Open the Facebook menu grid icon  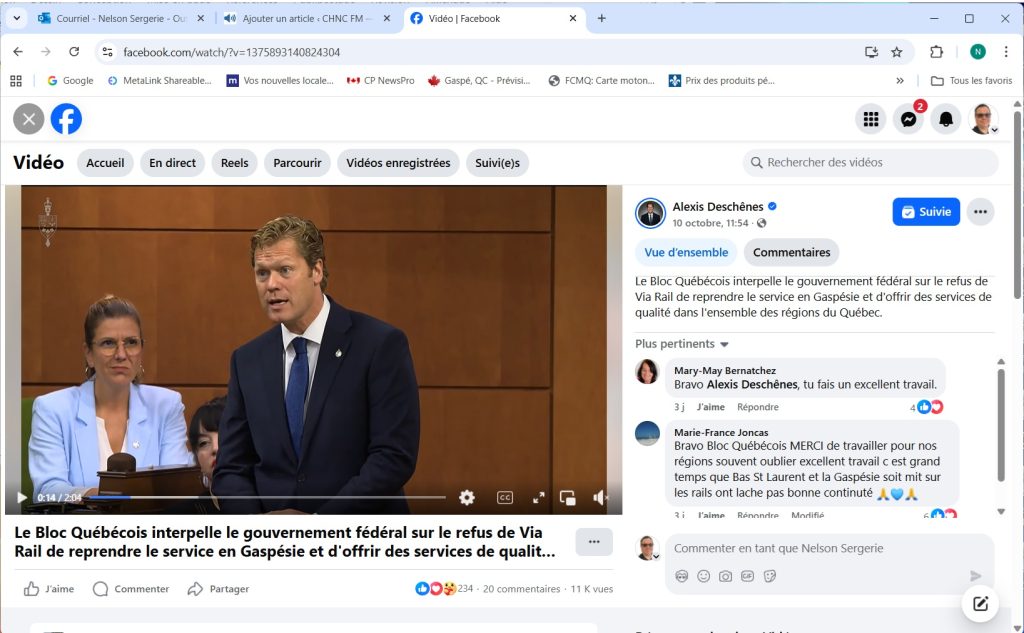tap(871, 120)
